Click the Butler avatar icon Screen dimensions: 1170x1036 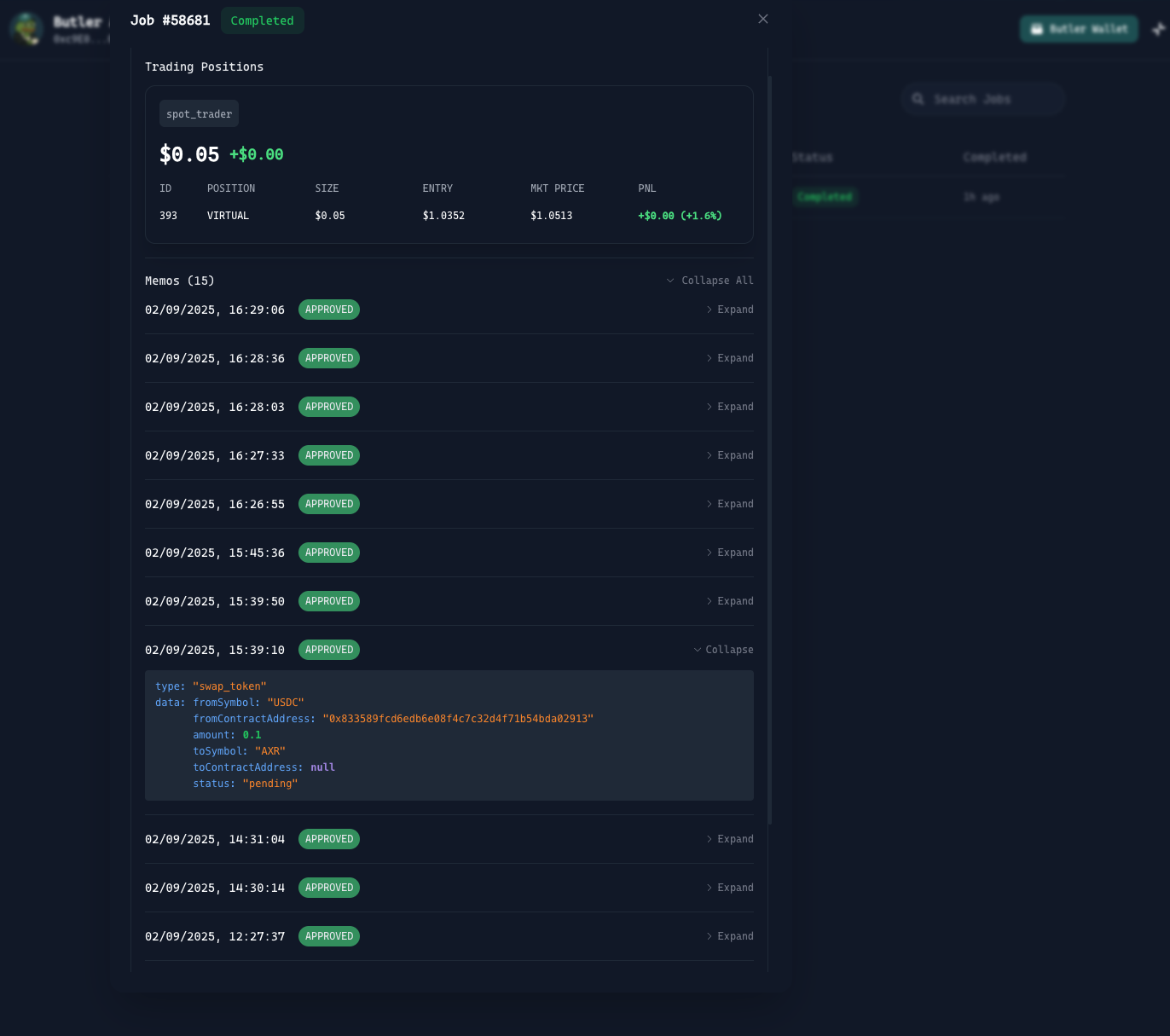coord(26,29)
